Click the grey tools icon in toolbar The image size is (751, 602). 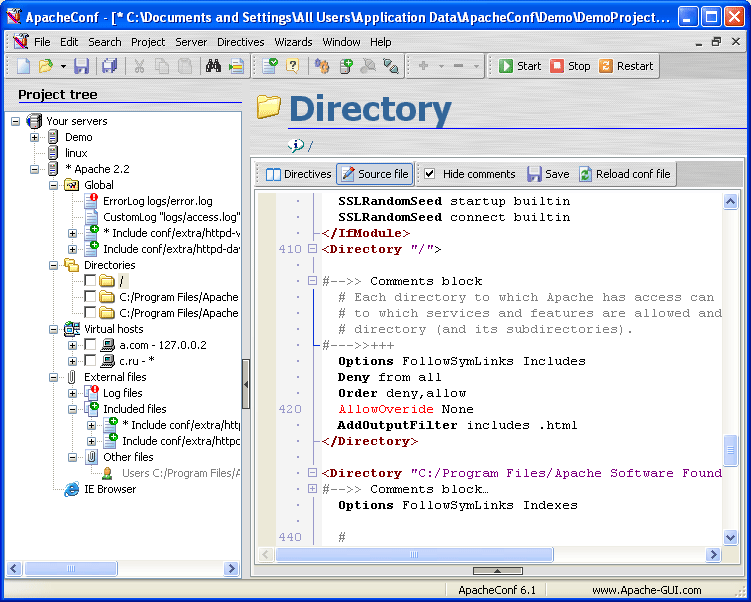tap(368, 66)
